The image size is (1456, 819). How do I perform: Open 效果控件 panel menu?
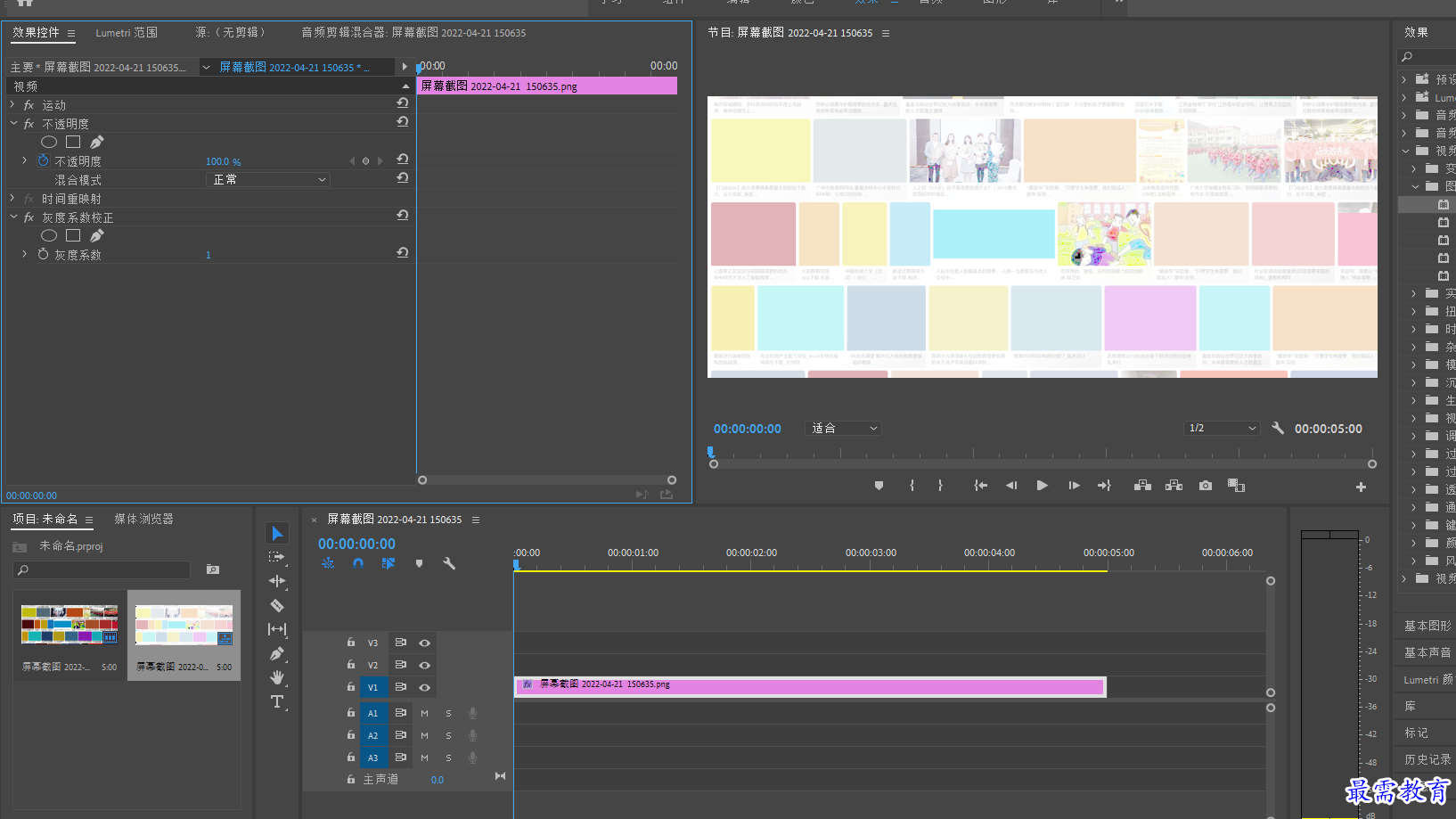click(x=71, y=33)
